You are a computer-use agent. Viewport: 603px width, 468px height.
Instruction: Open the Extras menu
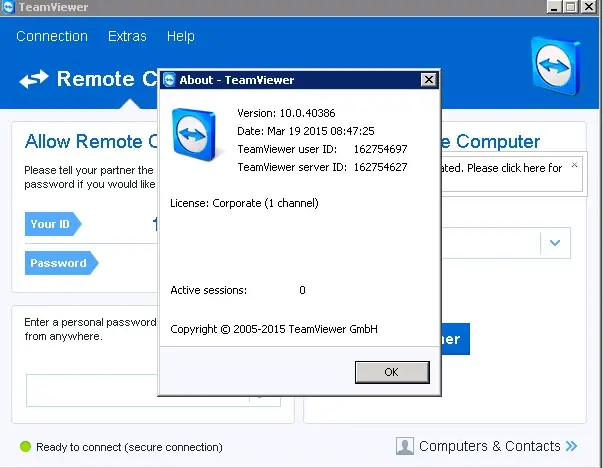pos(127,36)
